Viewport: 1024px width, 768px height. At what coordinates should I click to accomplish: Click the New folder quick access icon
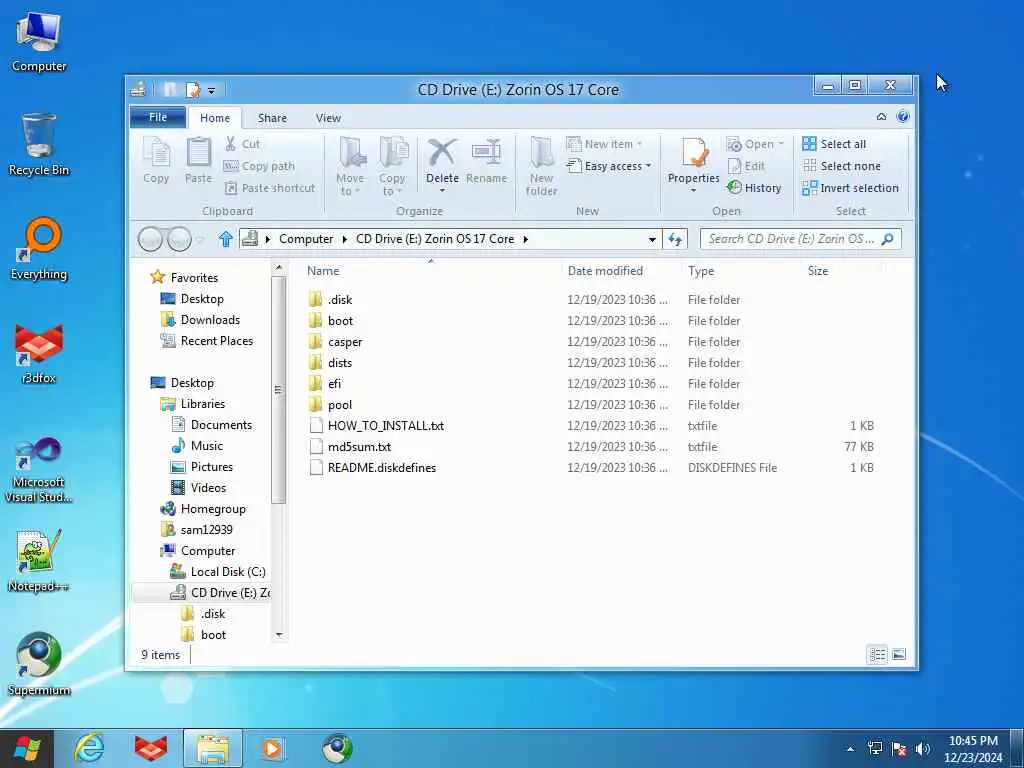pos(170,89)
